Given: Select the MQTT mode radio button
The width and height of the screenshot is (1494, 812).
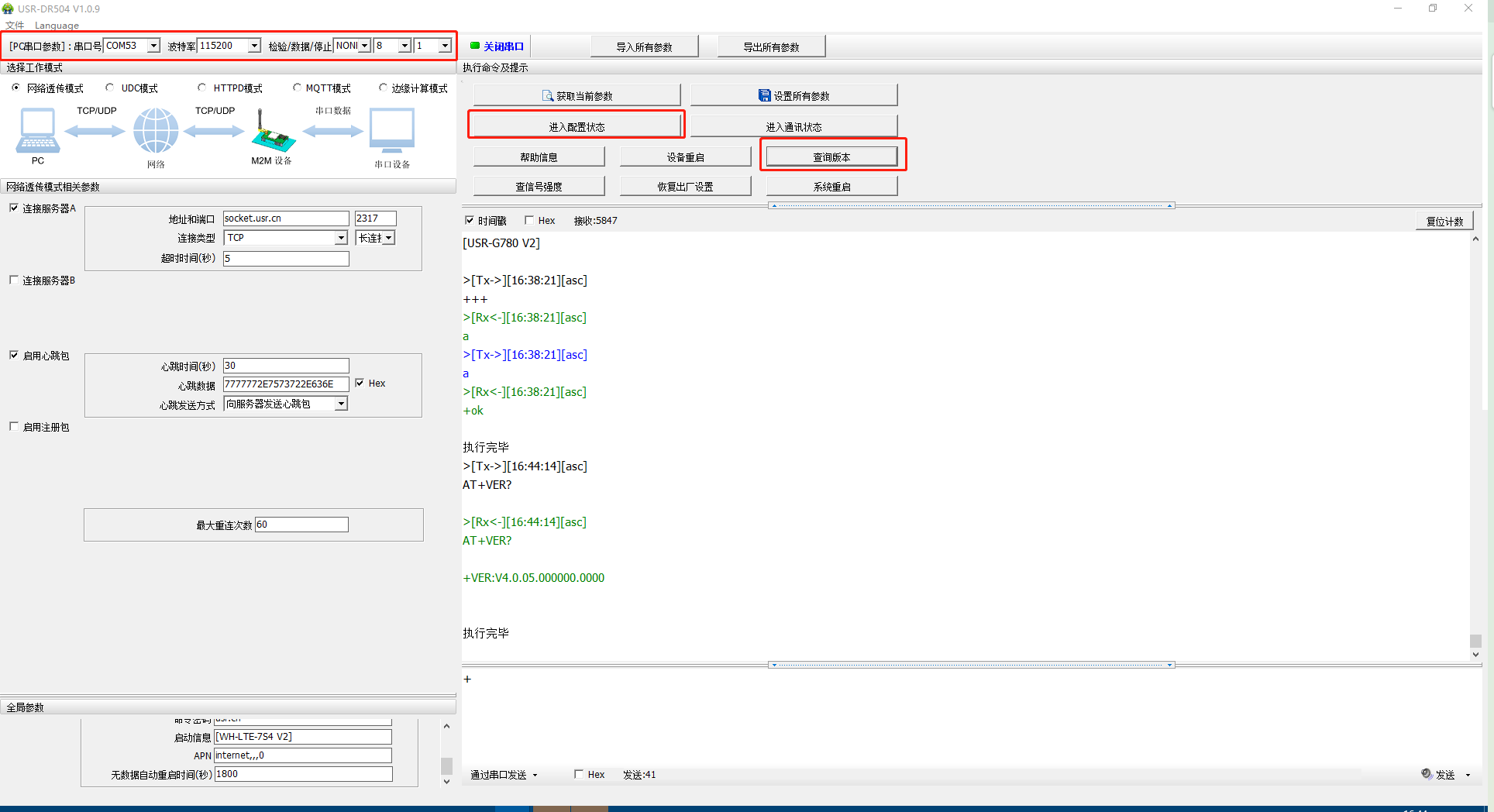Looking at the screenshot, I should click(x=297, y=88).
